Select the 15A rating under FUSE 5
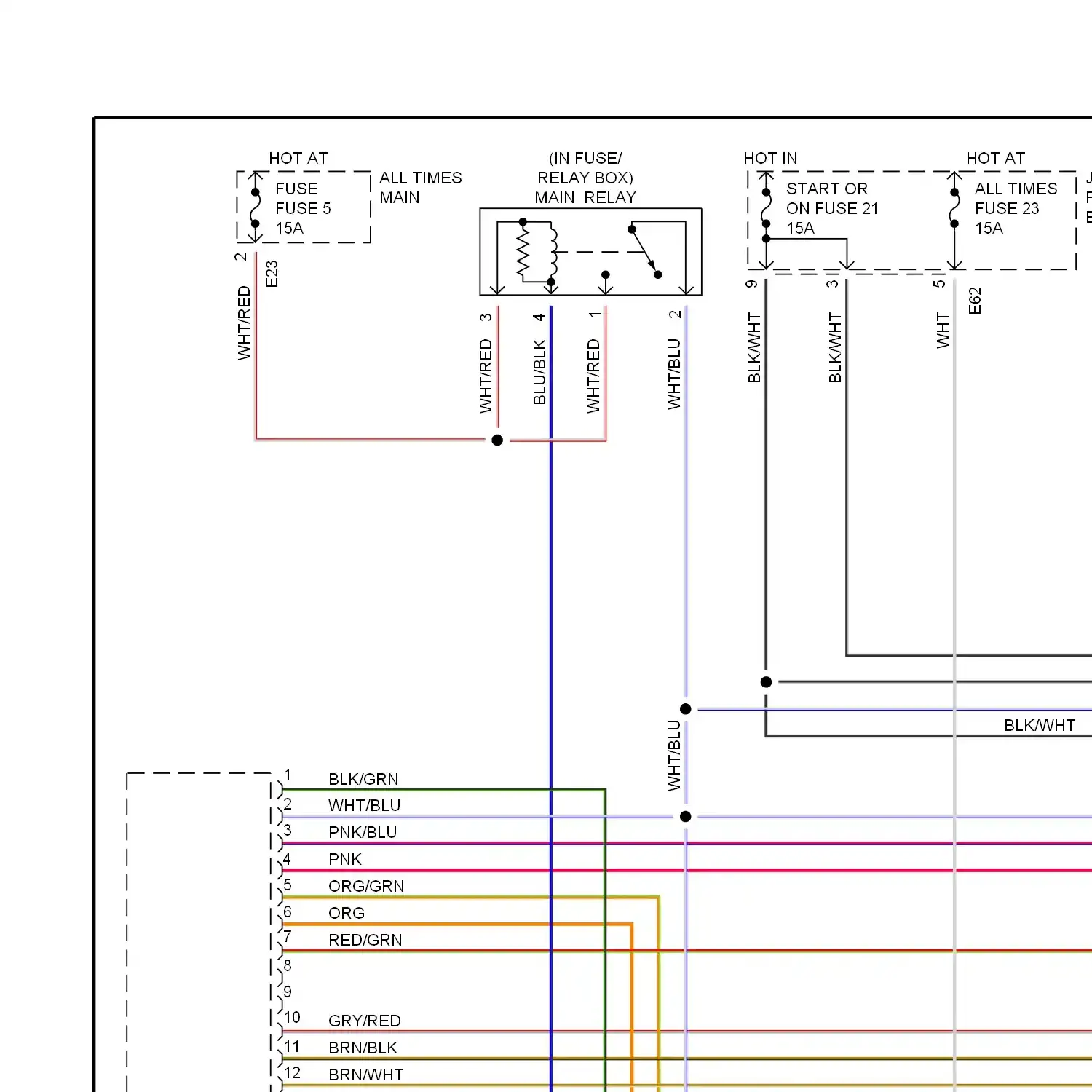Viewport: 1092px width, 1092px height. (x=289, y=228)
